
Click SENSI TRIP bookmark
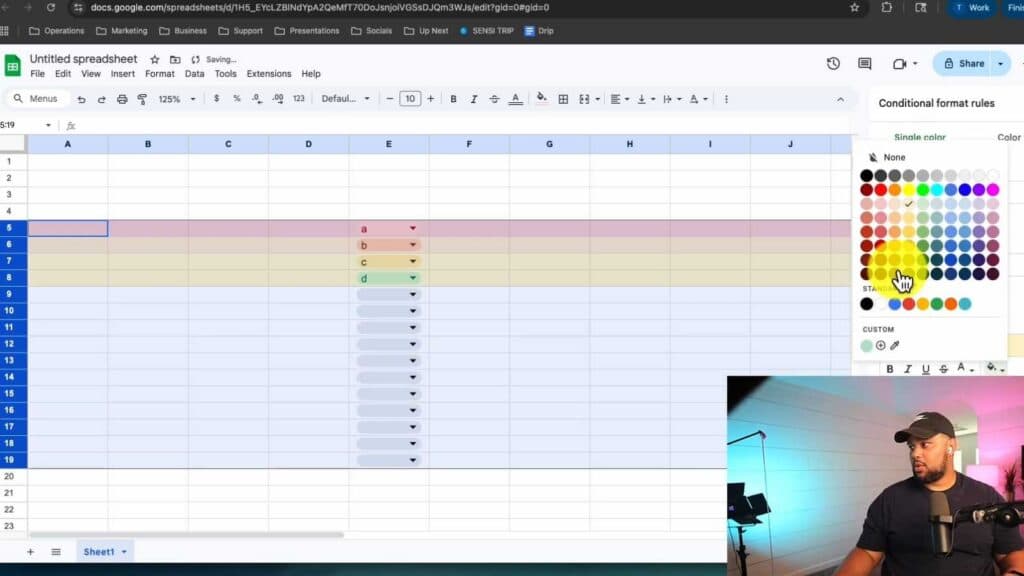click(487, 31)
